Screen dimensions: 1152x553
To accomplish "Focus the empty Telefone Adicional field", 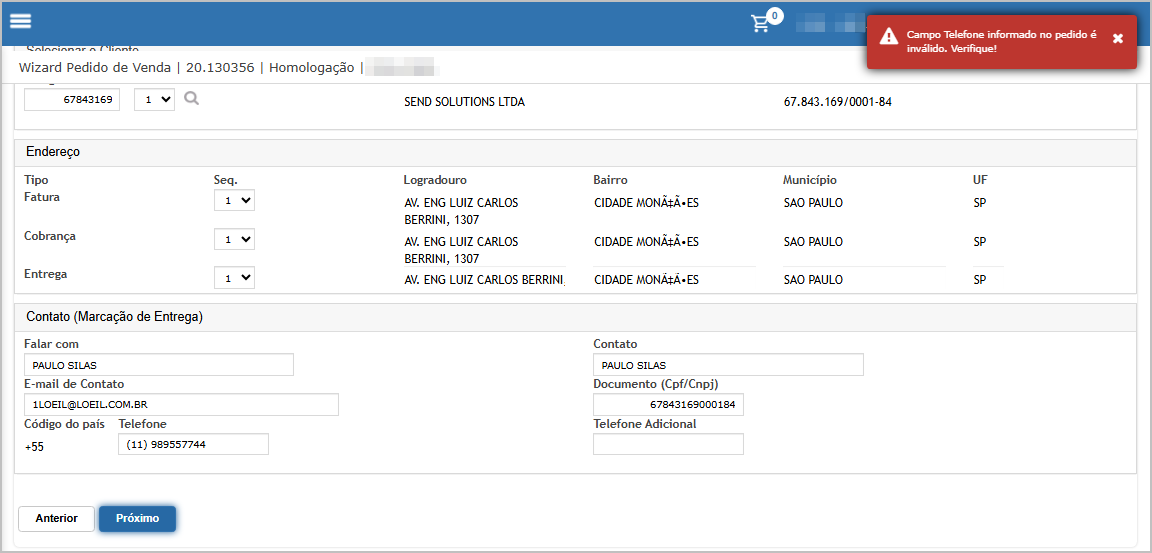I will click(x=668, y=444).
